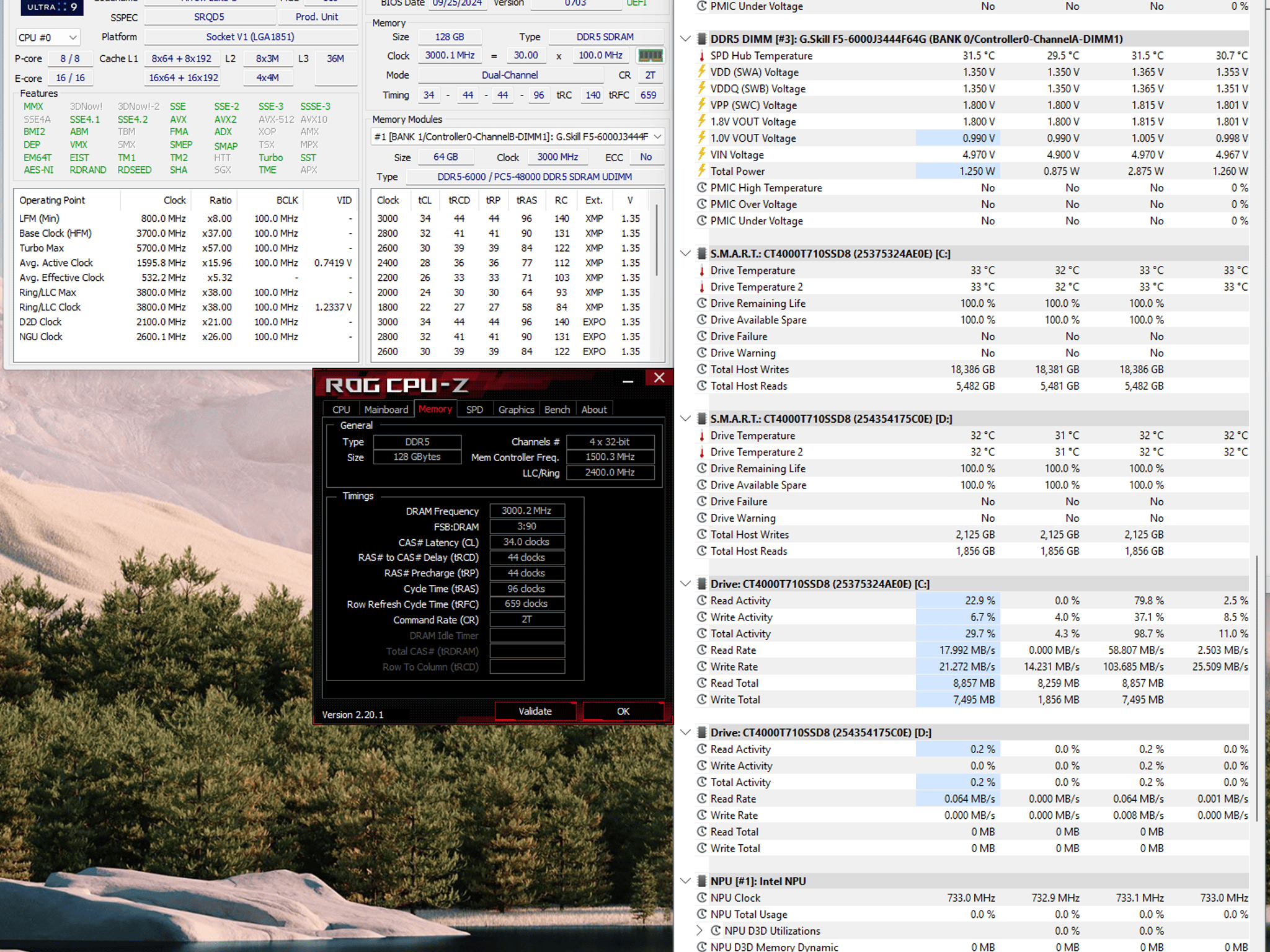The image size is (1270, 952).
Task: Click the DDR5-6000 / PC5-48000 module type field
Action: (x=535, y=177)
